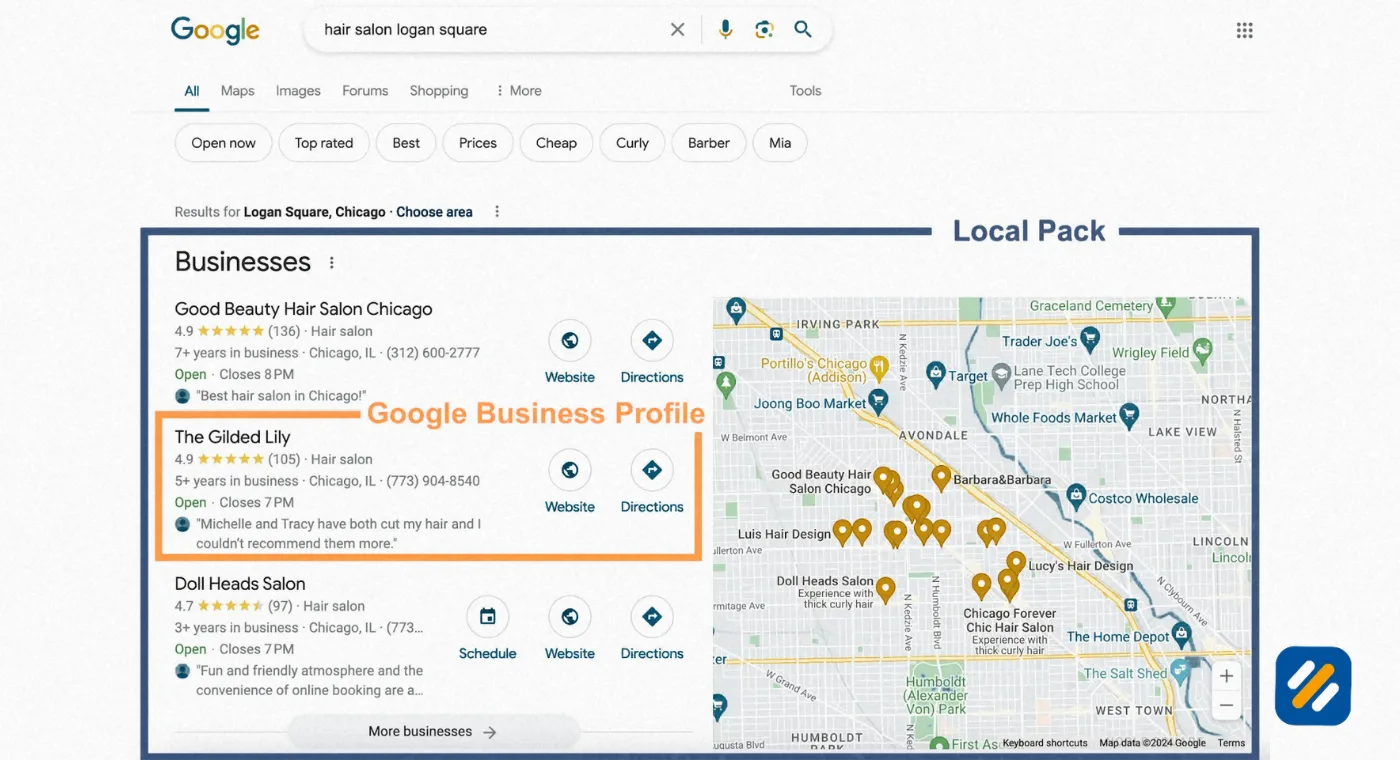Select the Trader Joe's map pin
The image size is (1400, 760).
1089,340
